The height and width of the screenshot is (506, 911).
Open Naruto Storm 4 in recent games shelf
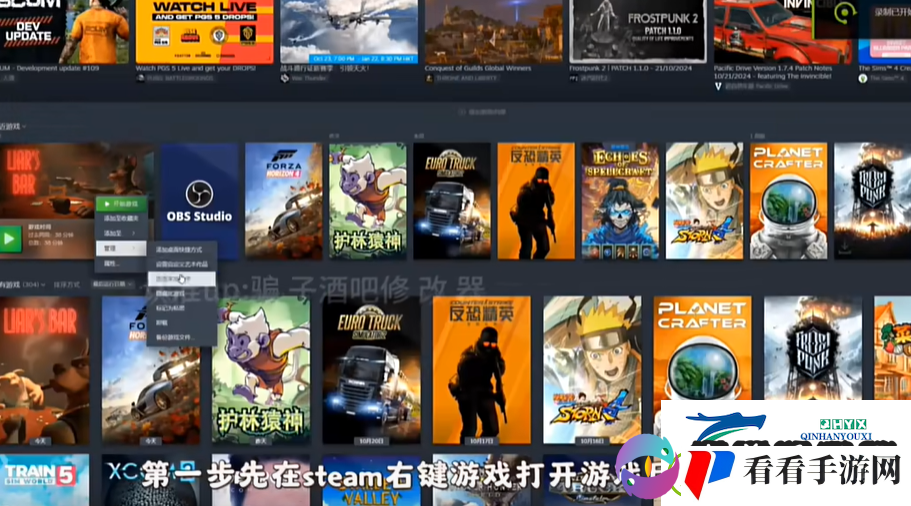704,201
